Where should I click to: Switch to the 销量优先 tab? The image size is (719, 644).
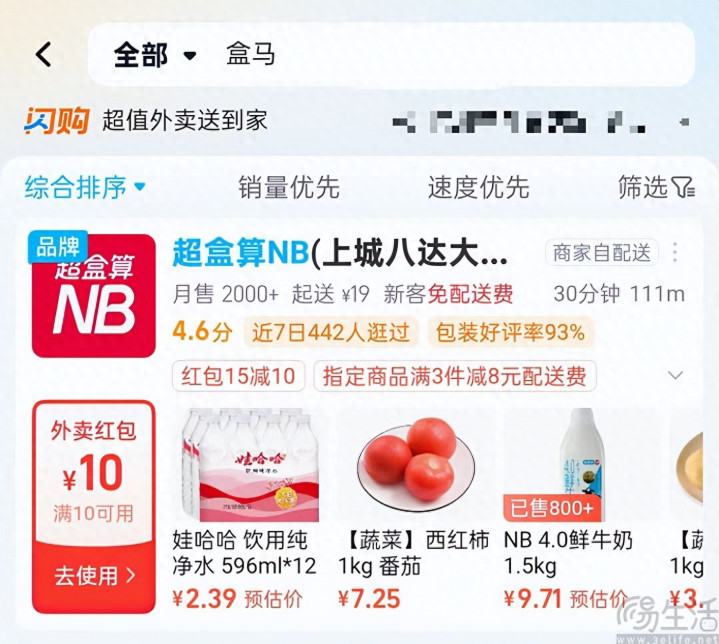click(289, 187)
